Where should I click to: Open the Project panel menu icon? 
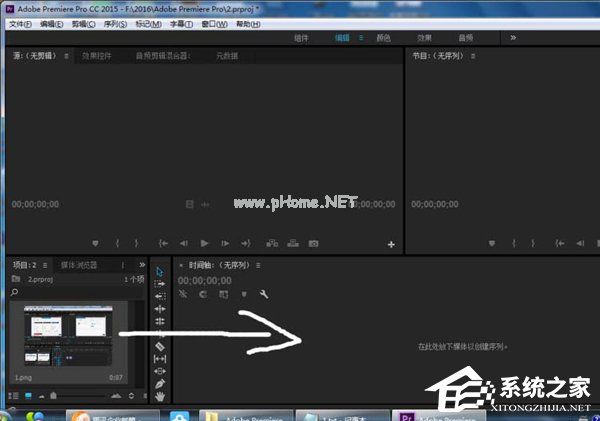(45, 265)
